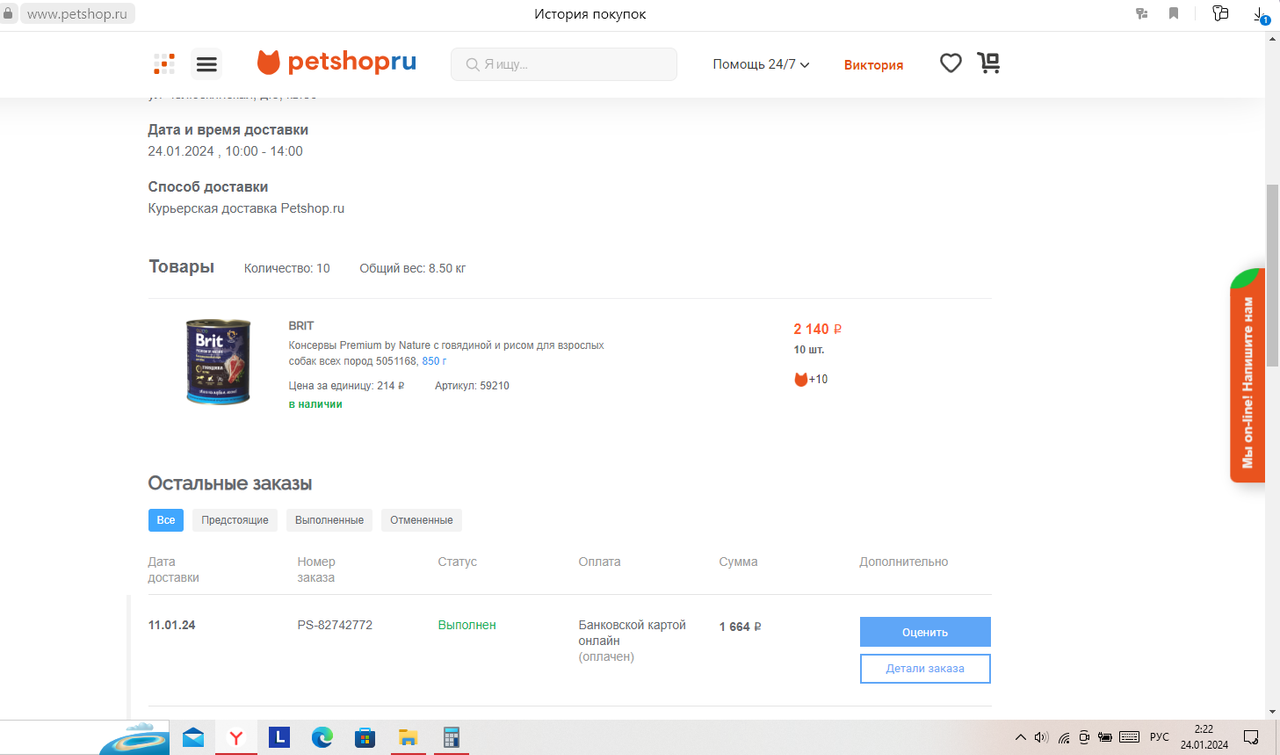Expand the Помощь 24/7 dropdown
The width and height of the screenshot is (1280, 755).
(761, 64)
